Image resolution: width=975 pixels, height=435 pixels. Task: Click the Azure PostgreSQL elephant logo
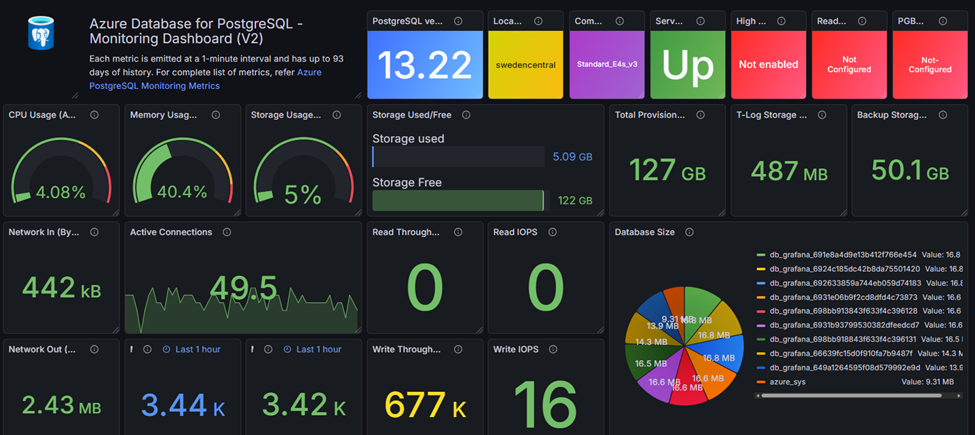pos(42,34)
